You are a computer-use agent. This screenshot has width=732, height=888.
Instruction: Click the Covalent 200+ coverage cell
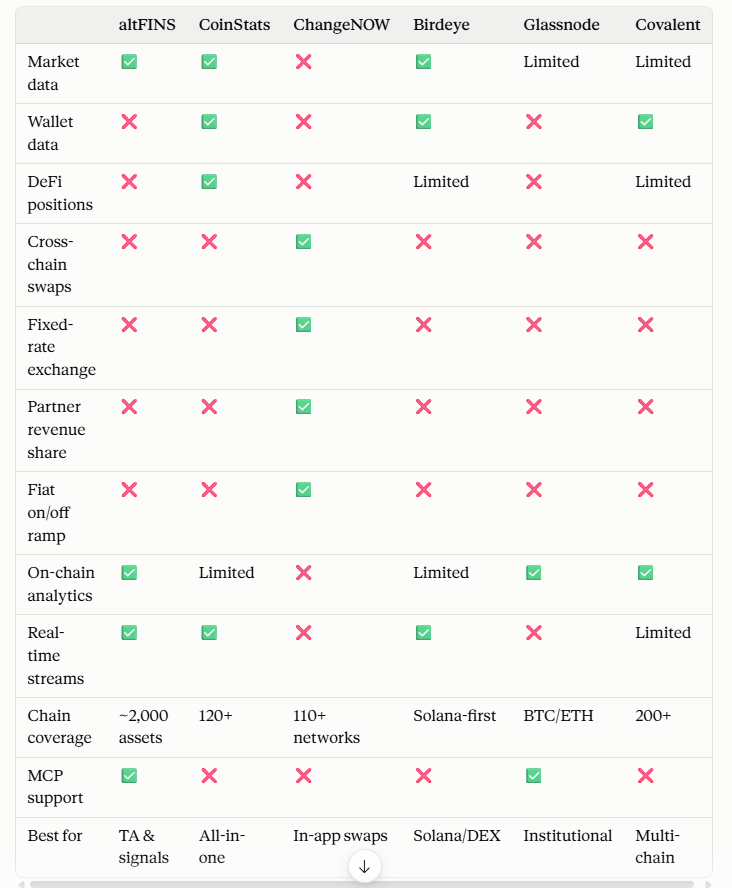(x=653, y=716)
